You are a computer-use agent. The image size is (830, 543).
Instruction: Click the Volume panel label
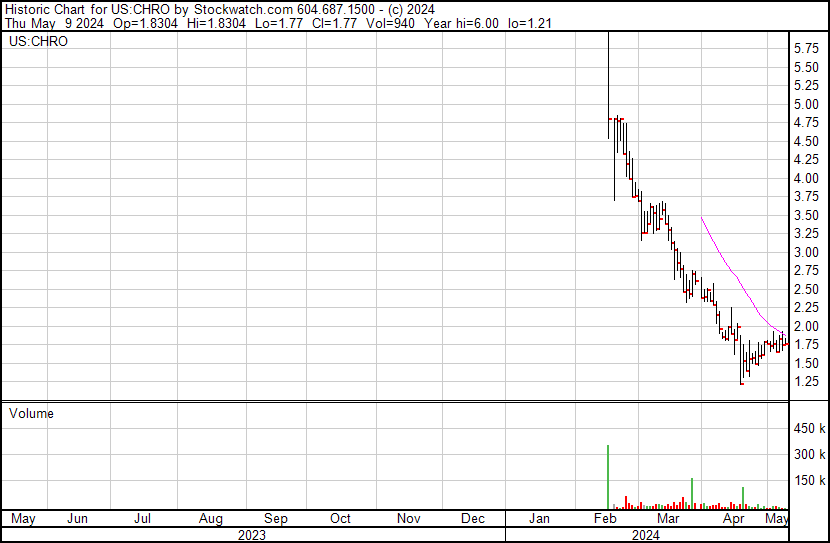pyautogui.click(x=31, y=413)
